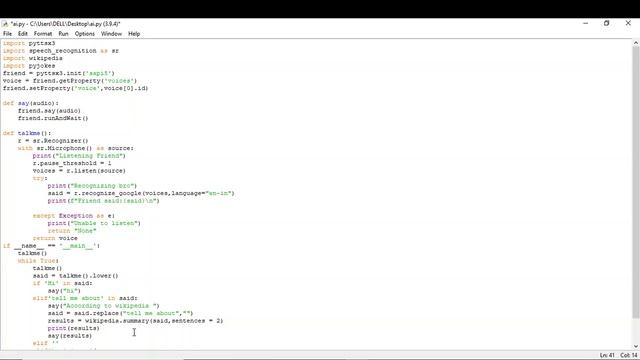Click the line 'friend = pyttsx3.init('sapi5')'
Viewport: 640px width, 360px height.
[x=59, y=73]
